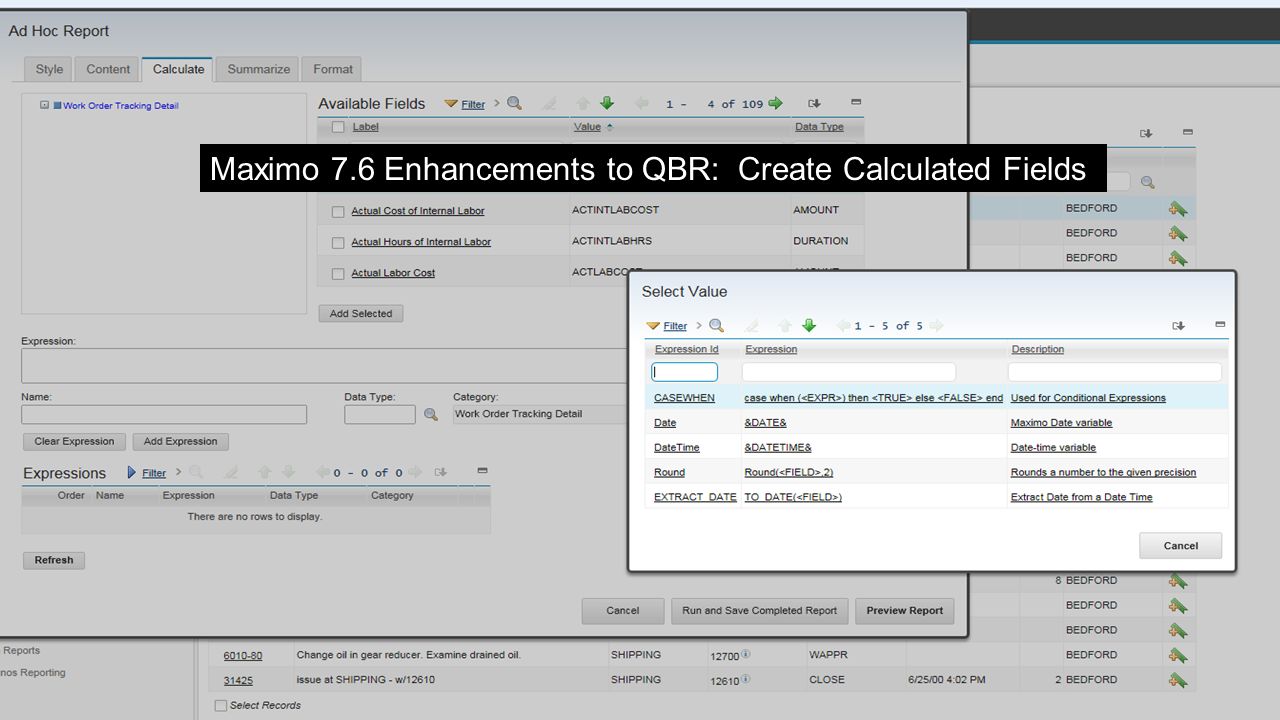This screenshot has height=720, width=1280.
Task: Go to next page of Available Fields
Action: click(x=775, y=103)
